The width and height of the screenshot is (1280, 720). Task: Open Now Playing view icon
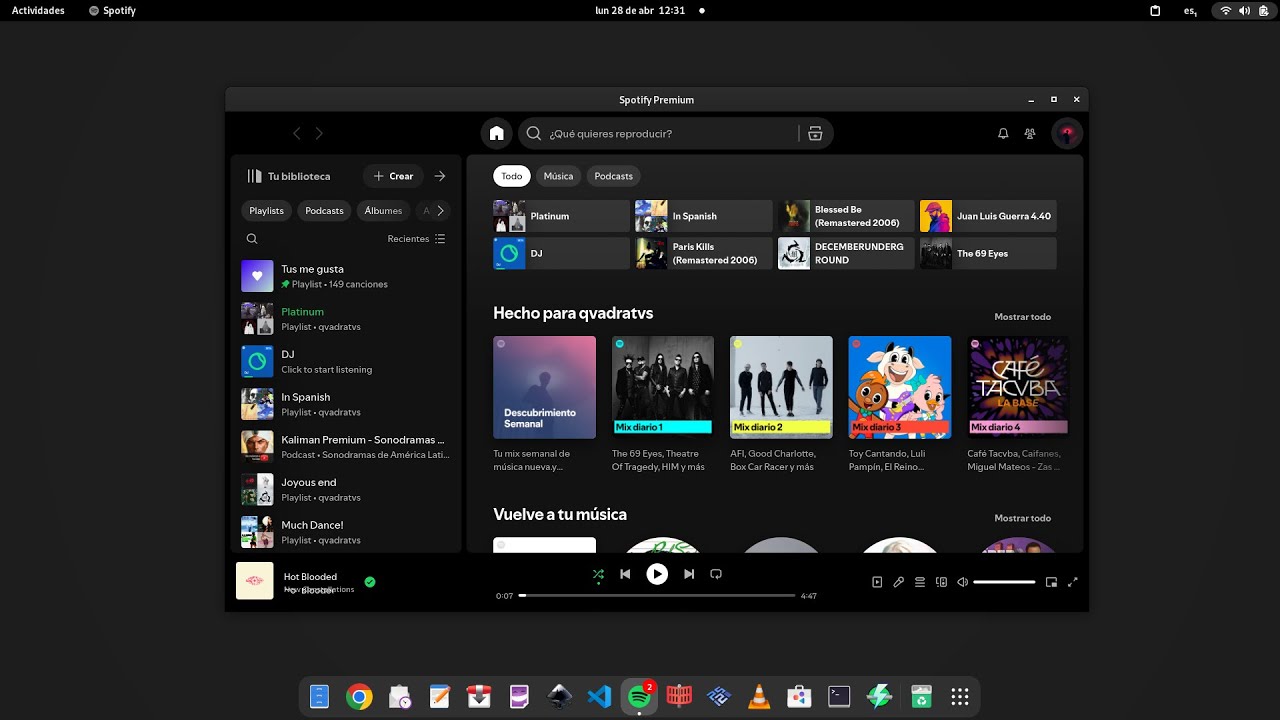coord(877,582)
